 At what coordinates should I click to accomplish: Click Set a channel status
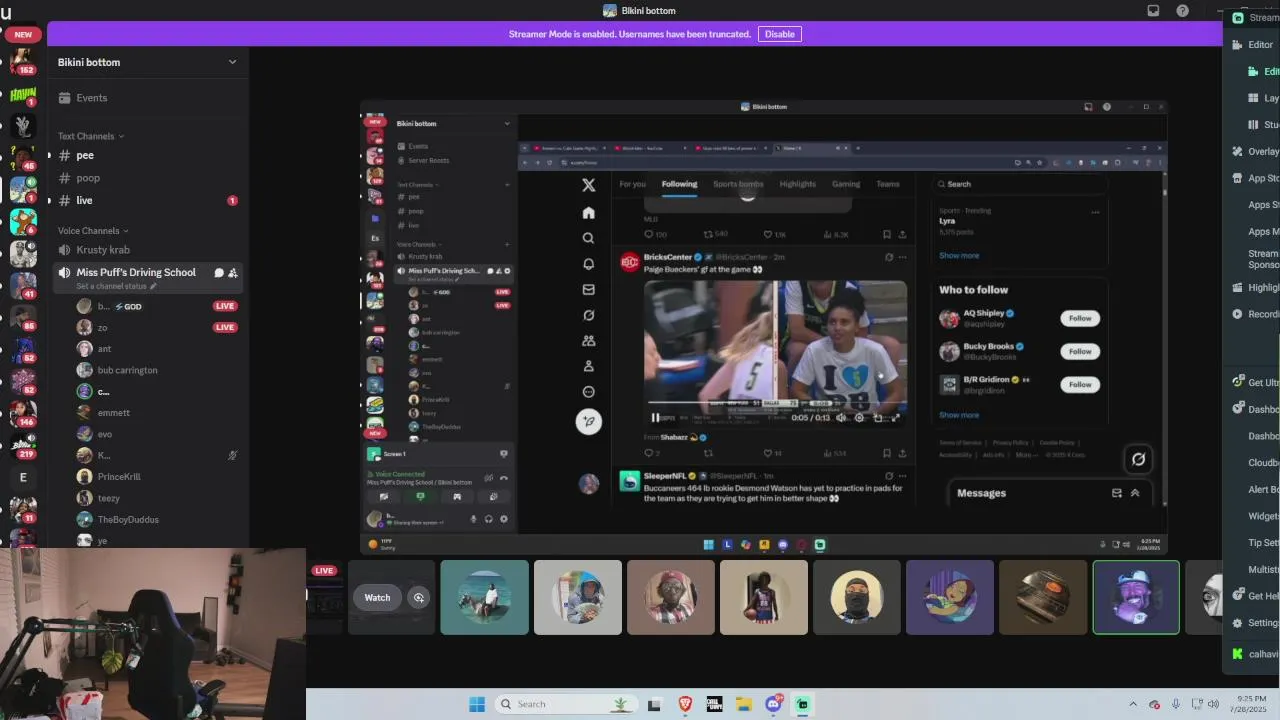117,286
